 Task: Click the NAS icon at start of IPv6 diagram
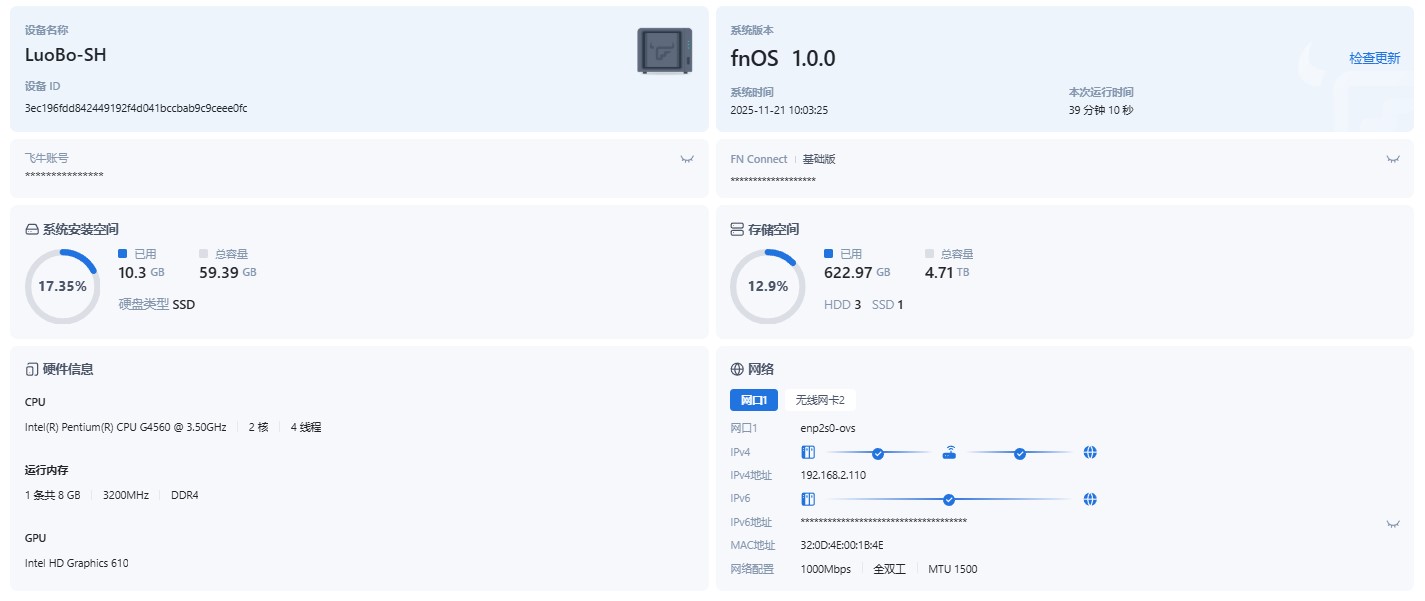[808, 498]
